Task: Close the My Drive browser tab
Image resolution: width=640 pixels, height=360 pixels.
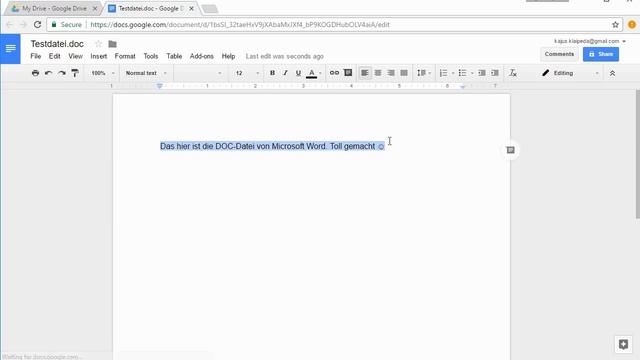Action: pyautogui.click(x=95, y=8)
